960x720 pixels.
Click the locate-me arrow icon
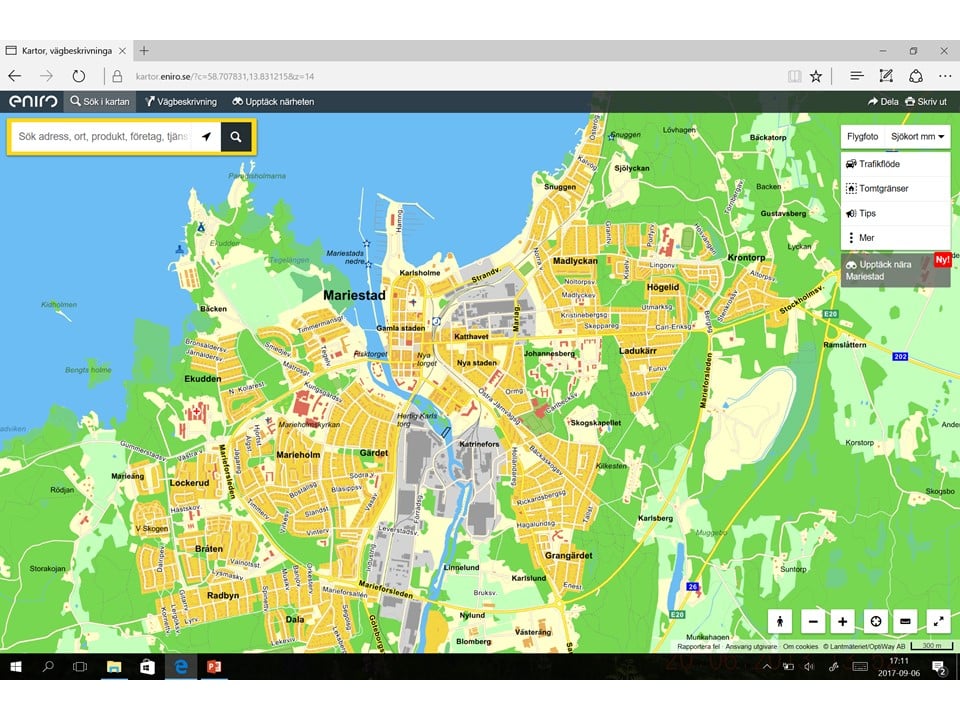pos(207,137)
